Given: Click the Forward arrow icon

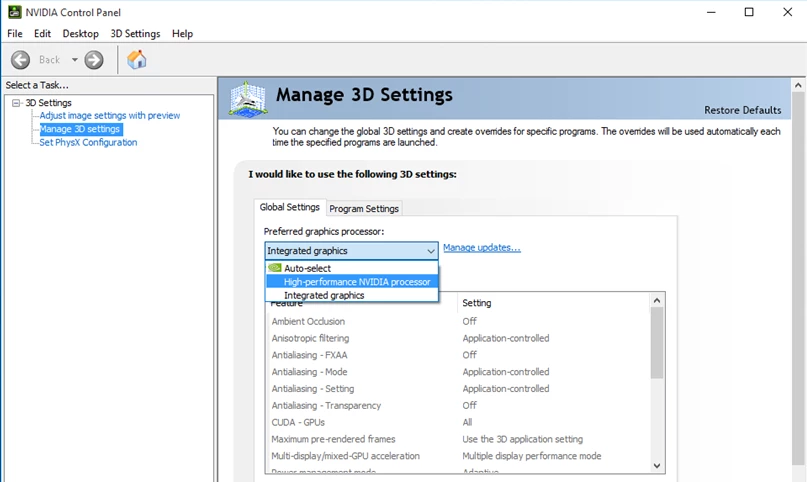Looking at the screenshot, I should click(94, 60).
